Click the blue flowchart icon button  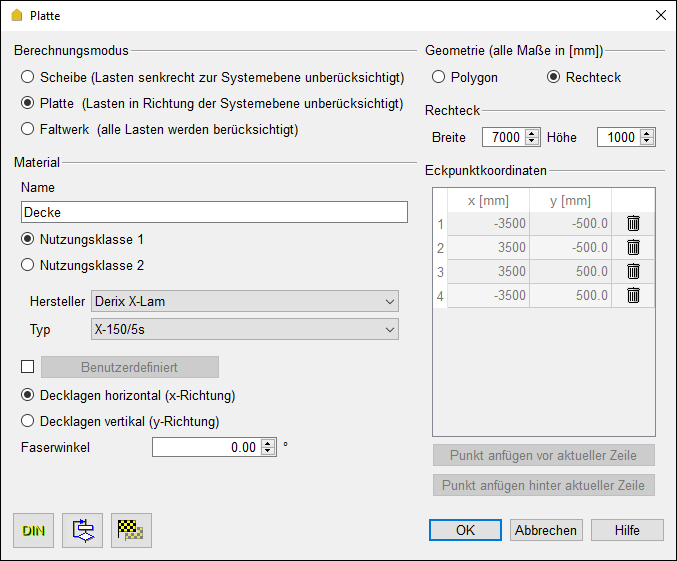(83, 531)
